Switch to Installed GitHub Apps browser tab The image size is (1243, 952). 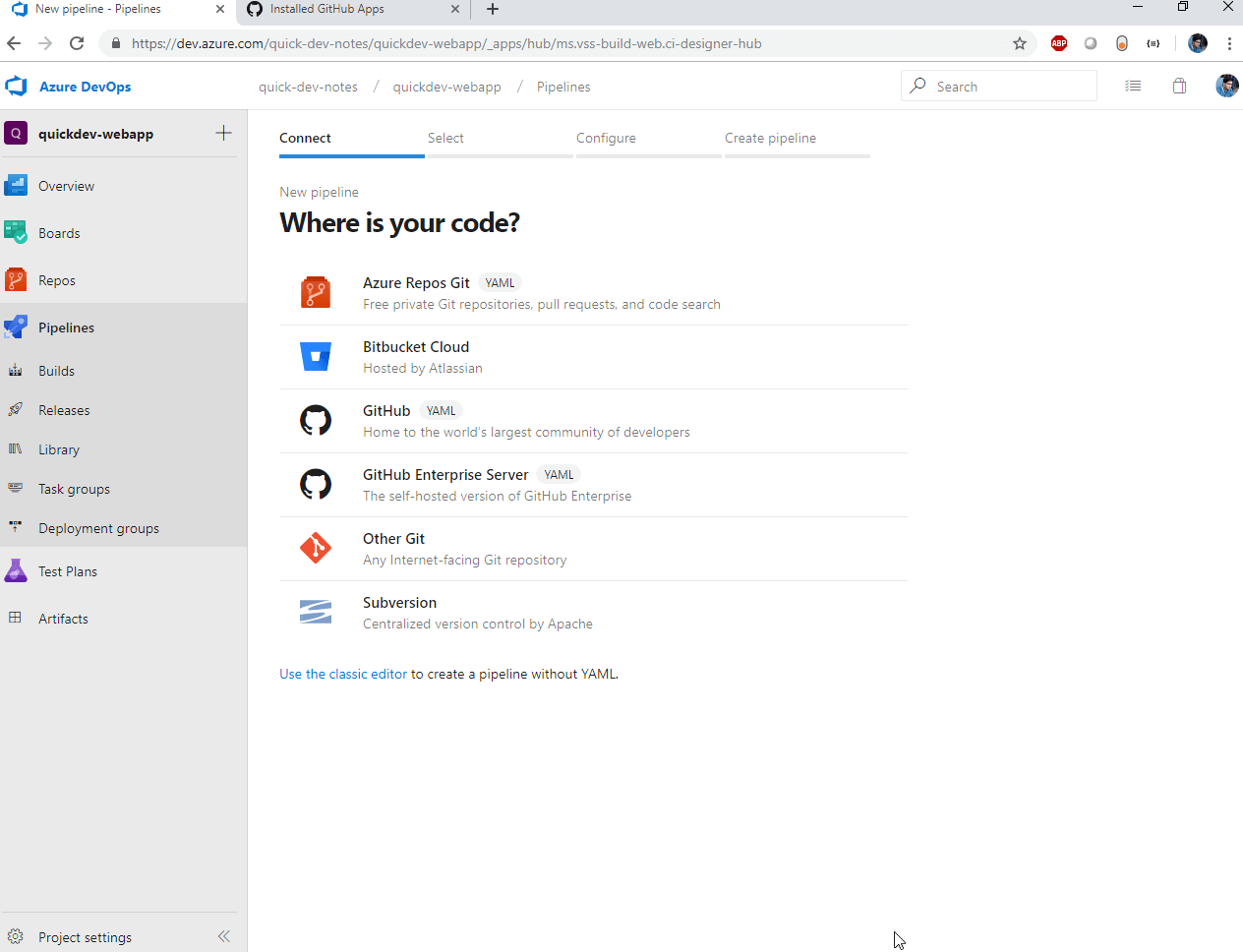tap(353, 10)
